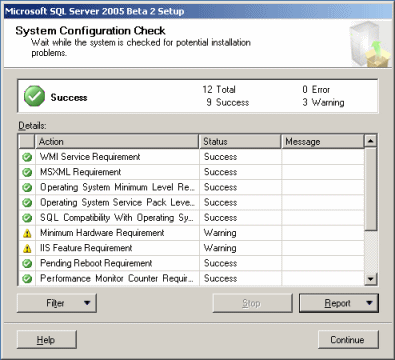The width and height of the screenshot is (395, 360).
Task: Click Success status of WMI Service Requirement
Action: click(220, 157)
